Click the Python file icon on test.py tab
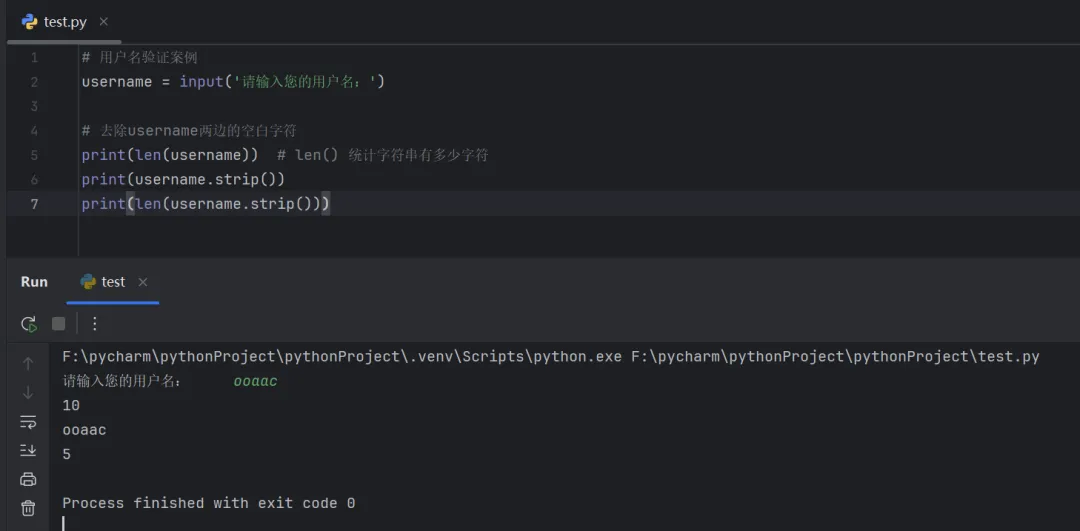1080x531 pixels. [x=30, y=22]
